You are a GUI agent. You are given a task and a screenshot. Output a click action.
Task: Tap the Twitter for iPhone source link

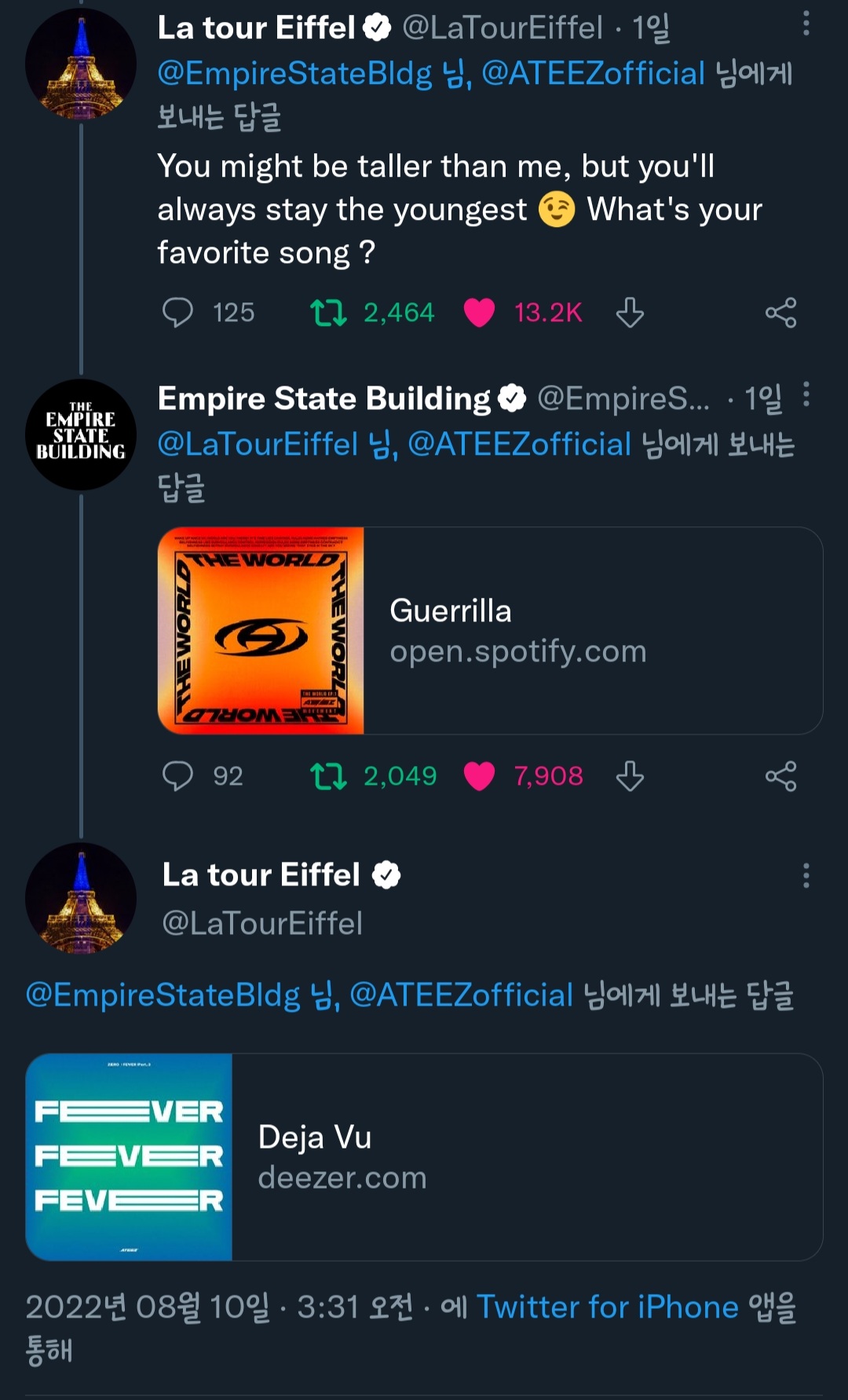pyautogui.click(x=607, y=1307)
